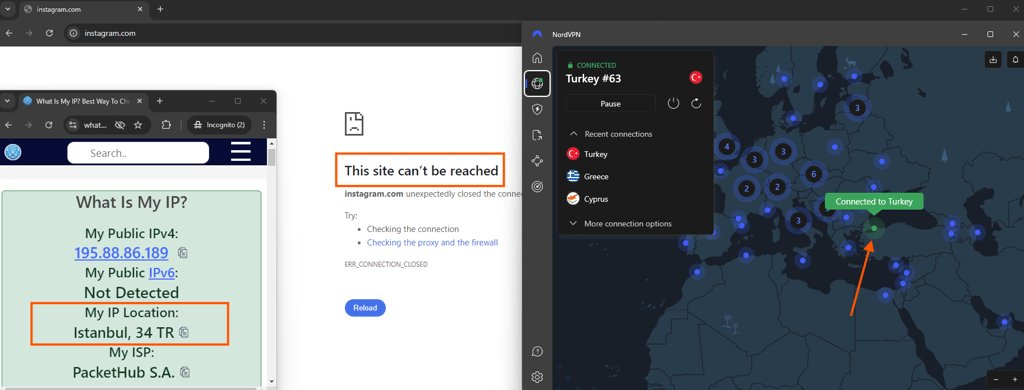Click the map cluster marker labeled 4
The width and height of the screenshot is (1024, 390).
tap(727, 147)
